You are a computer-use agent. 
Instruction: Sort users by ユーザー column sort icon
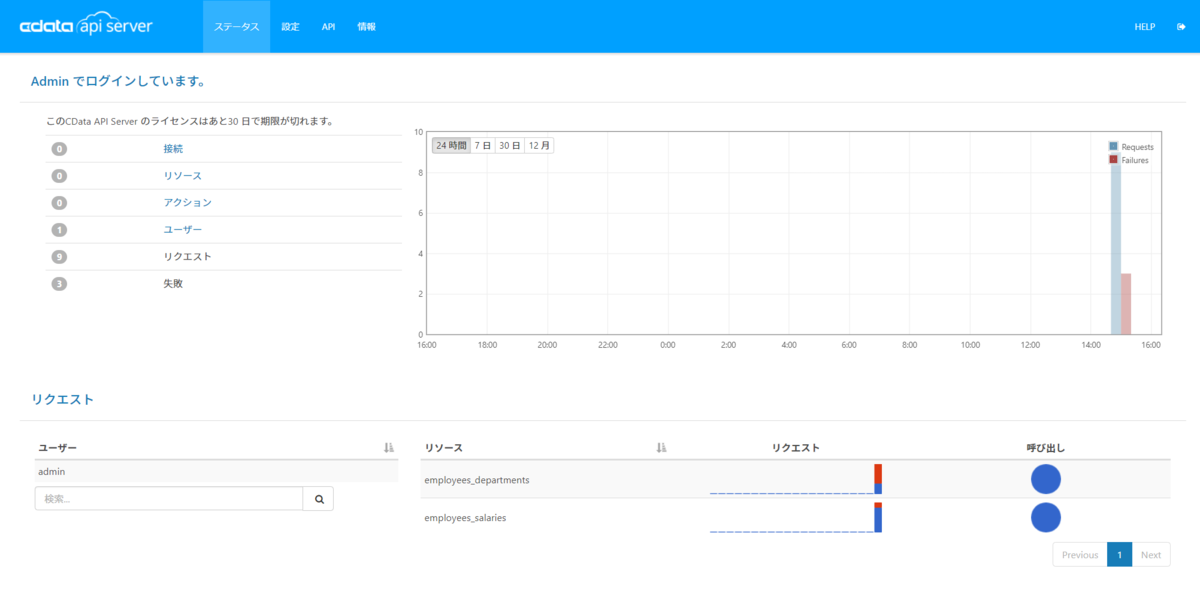389,448
